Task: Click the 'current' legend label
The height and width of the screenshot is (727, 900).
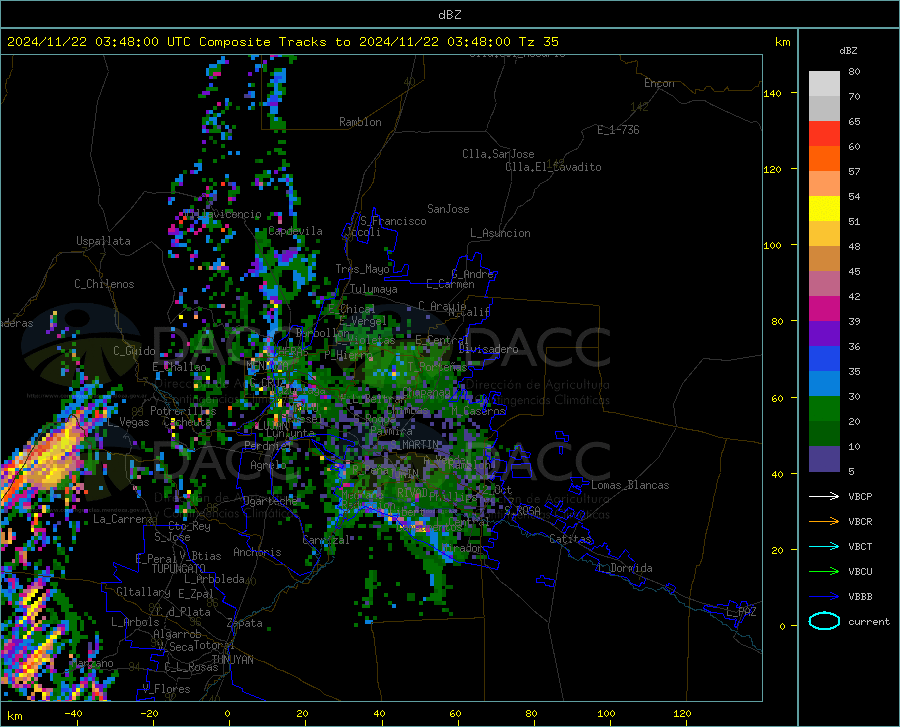Action: click(869, 621)
